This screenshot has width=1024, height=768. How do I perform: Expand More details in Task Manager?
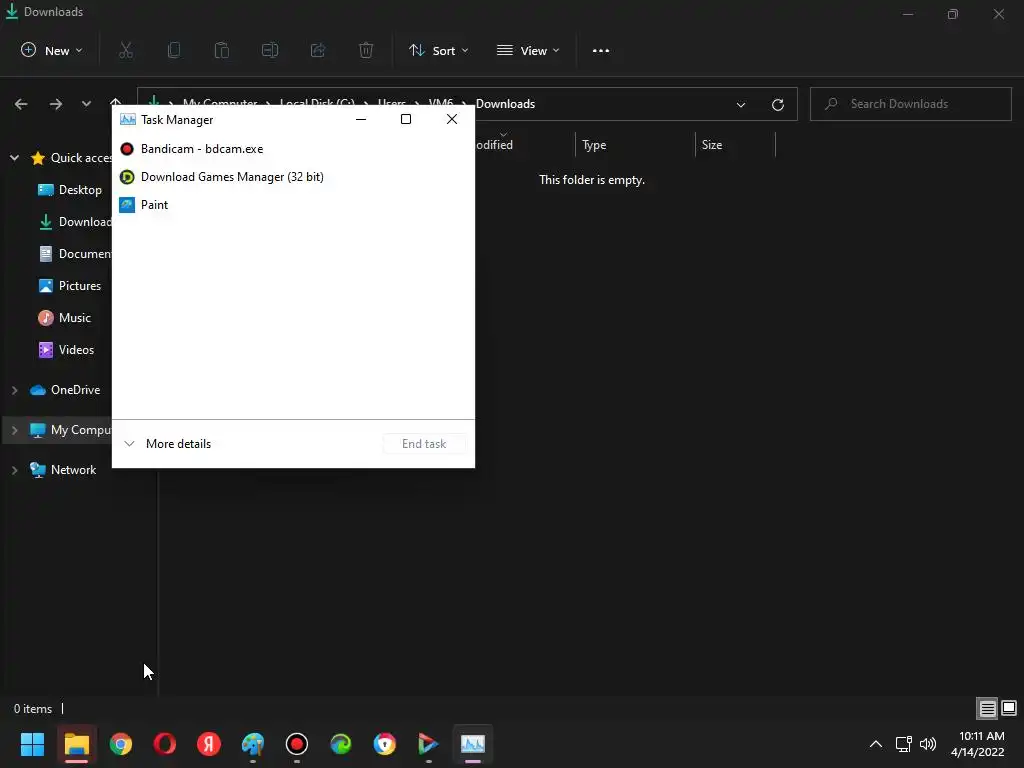coord(167,444)
